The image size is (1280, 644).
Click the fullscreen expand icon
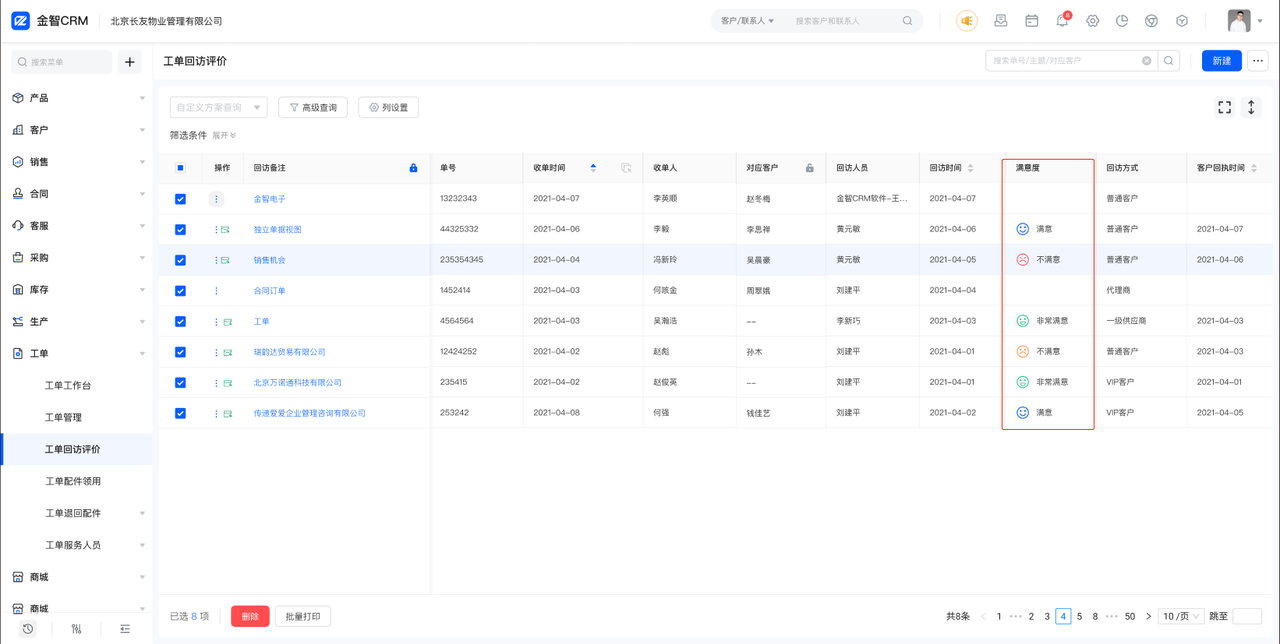click(x=1224, y=107)
